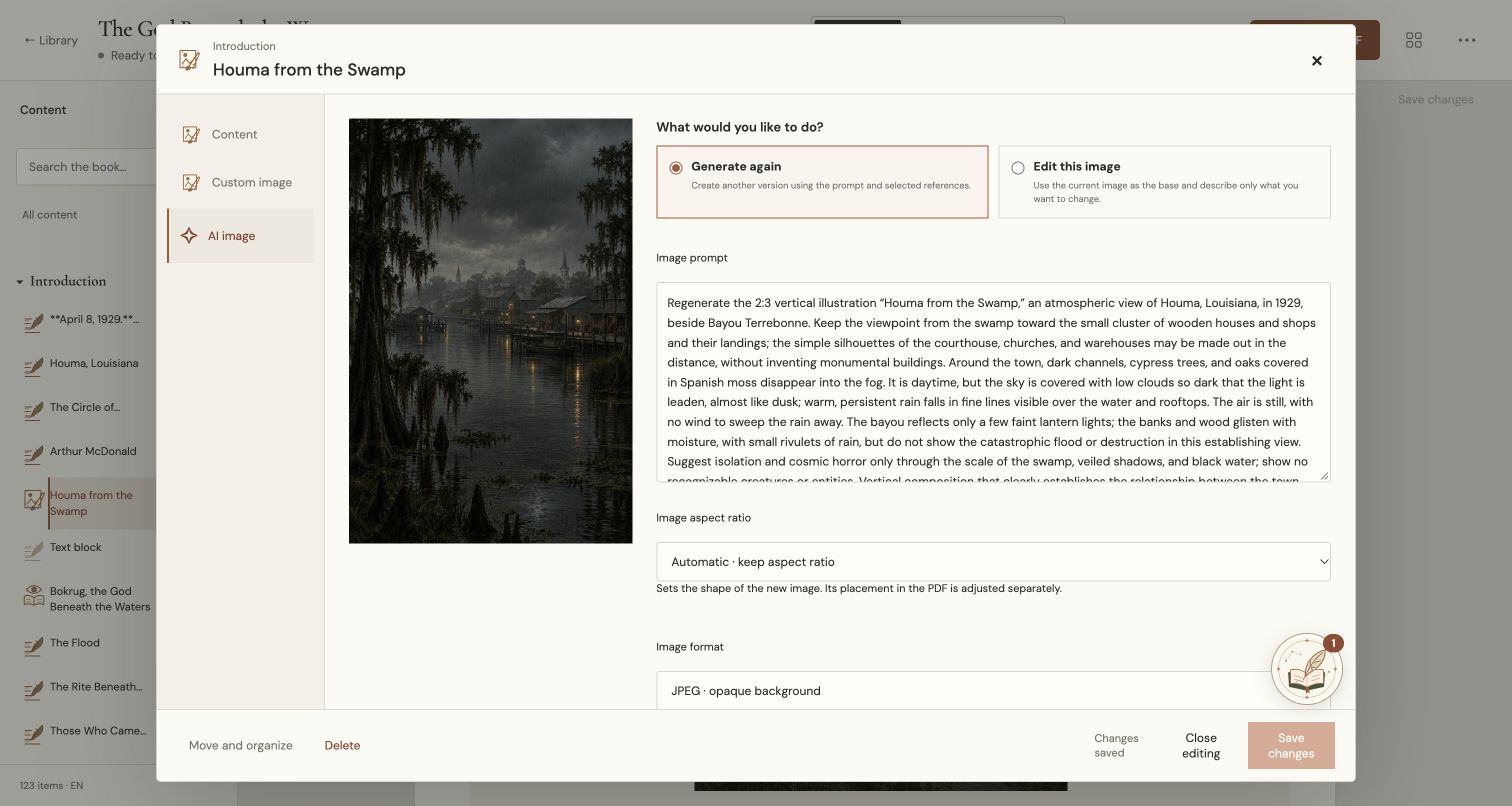Click Close editing button
The width and height of the screenshot is (1512, 806).
(1201, 745)
